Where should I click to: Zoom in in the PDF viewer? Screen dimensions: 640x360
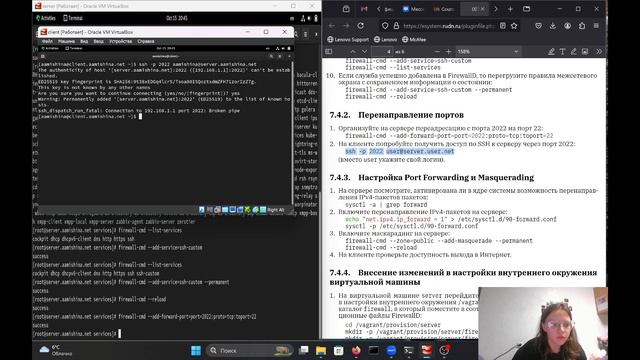click(449, 51)
